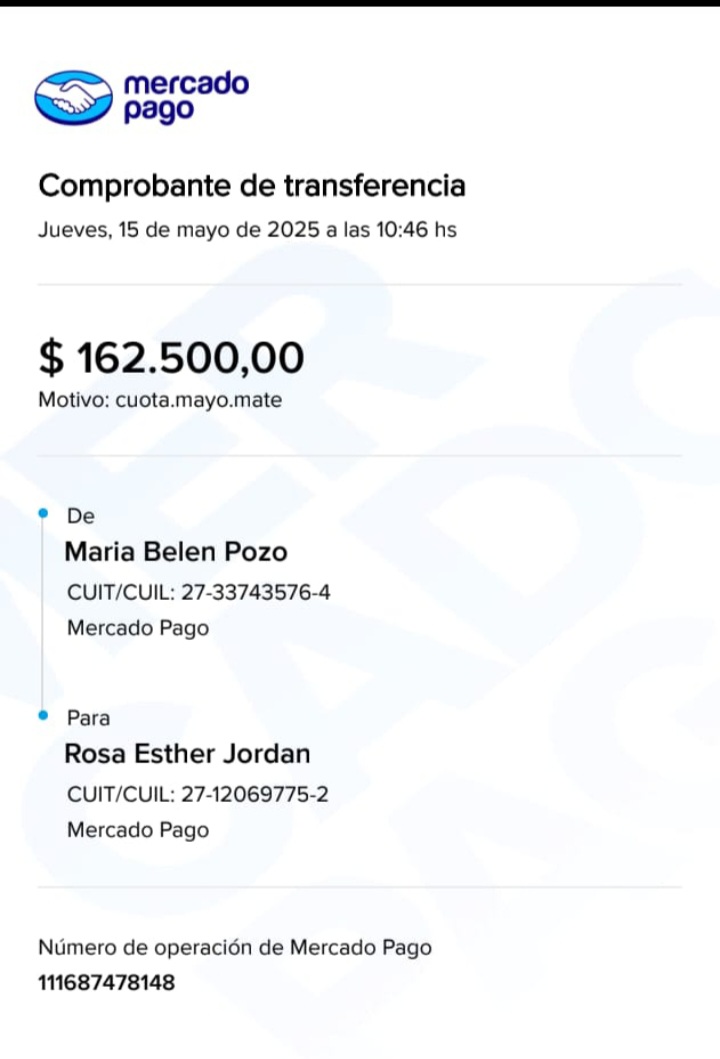
Task: Click the blue dot beside "De"
Action: pyautogui.click(x=43, y=514)
